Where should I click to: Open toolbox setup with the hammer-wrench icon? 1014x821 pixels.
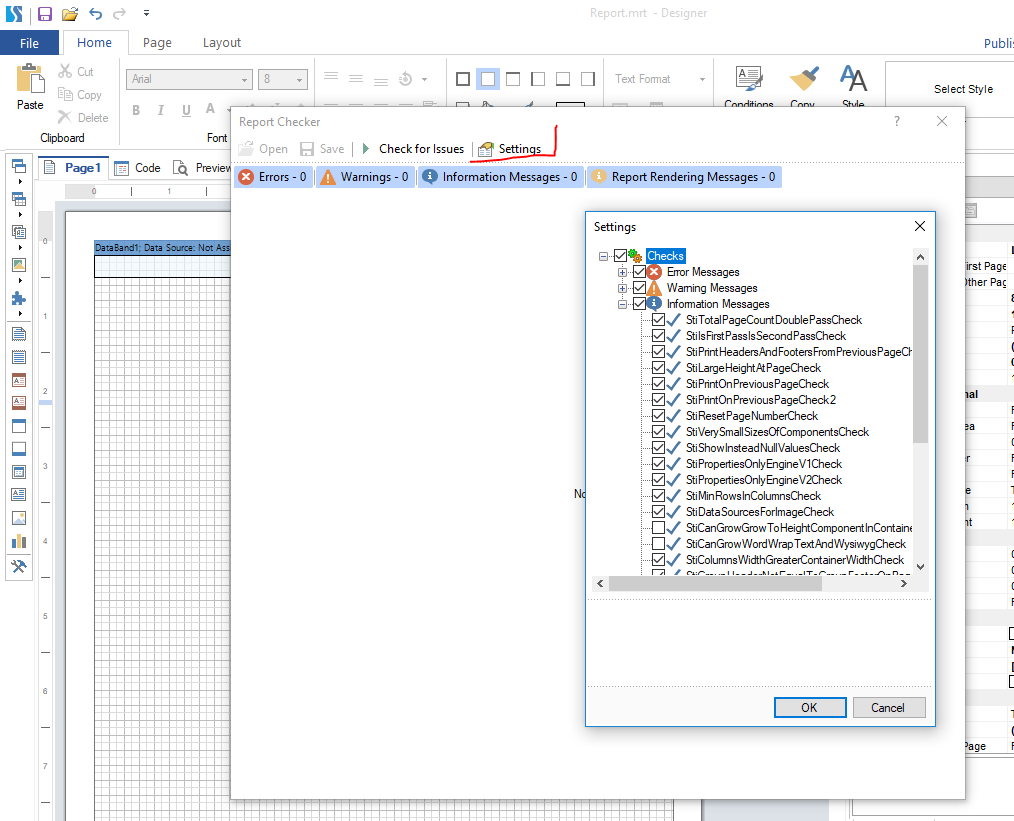(x=19, y=566)
